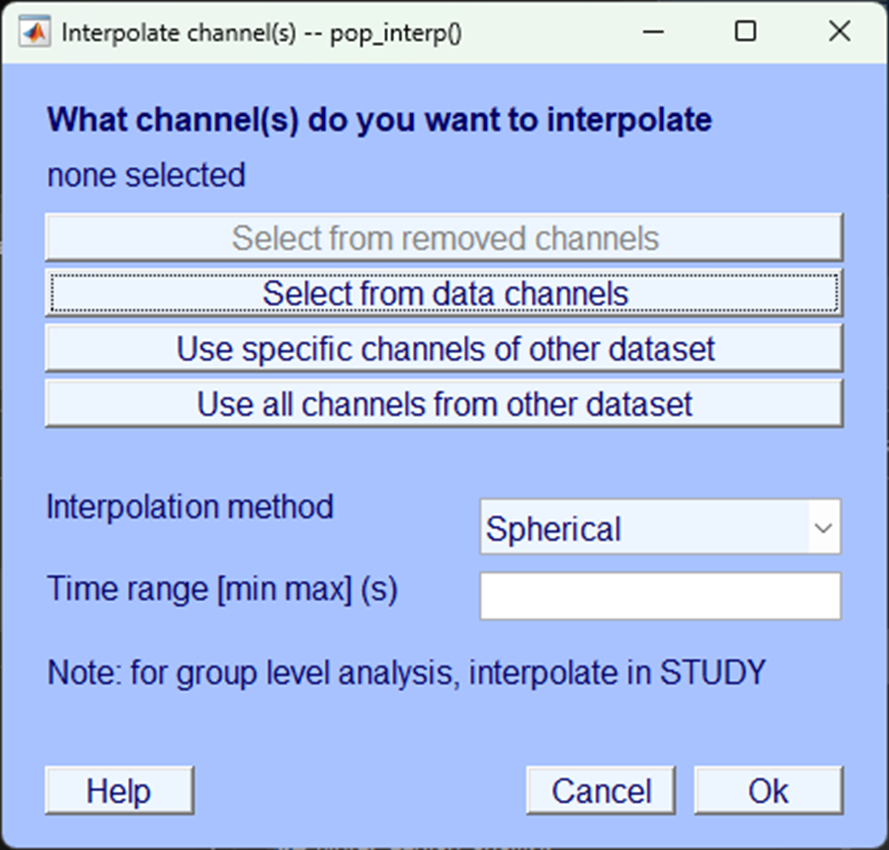This screenshot has width=889, height=850.
Task: Click the Interpolation method label
Action: (x=189, y=507)
